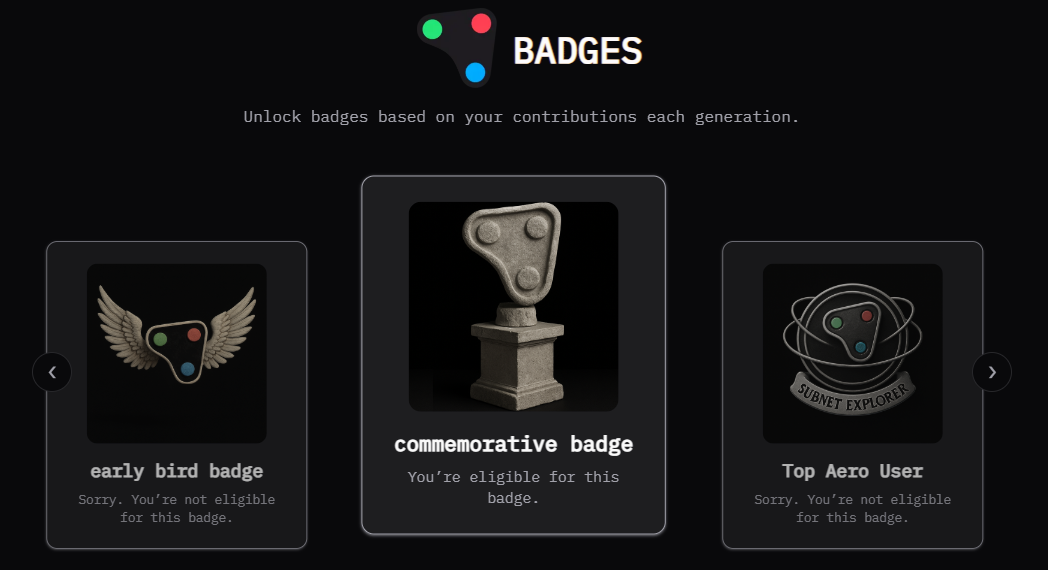This screenshot has height=570, width=1048.
Task: Click the Badges logo icon in the header
Action: click(x=457, y=47)
